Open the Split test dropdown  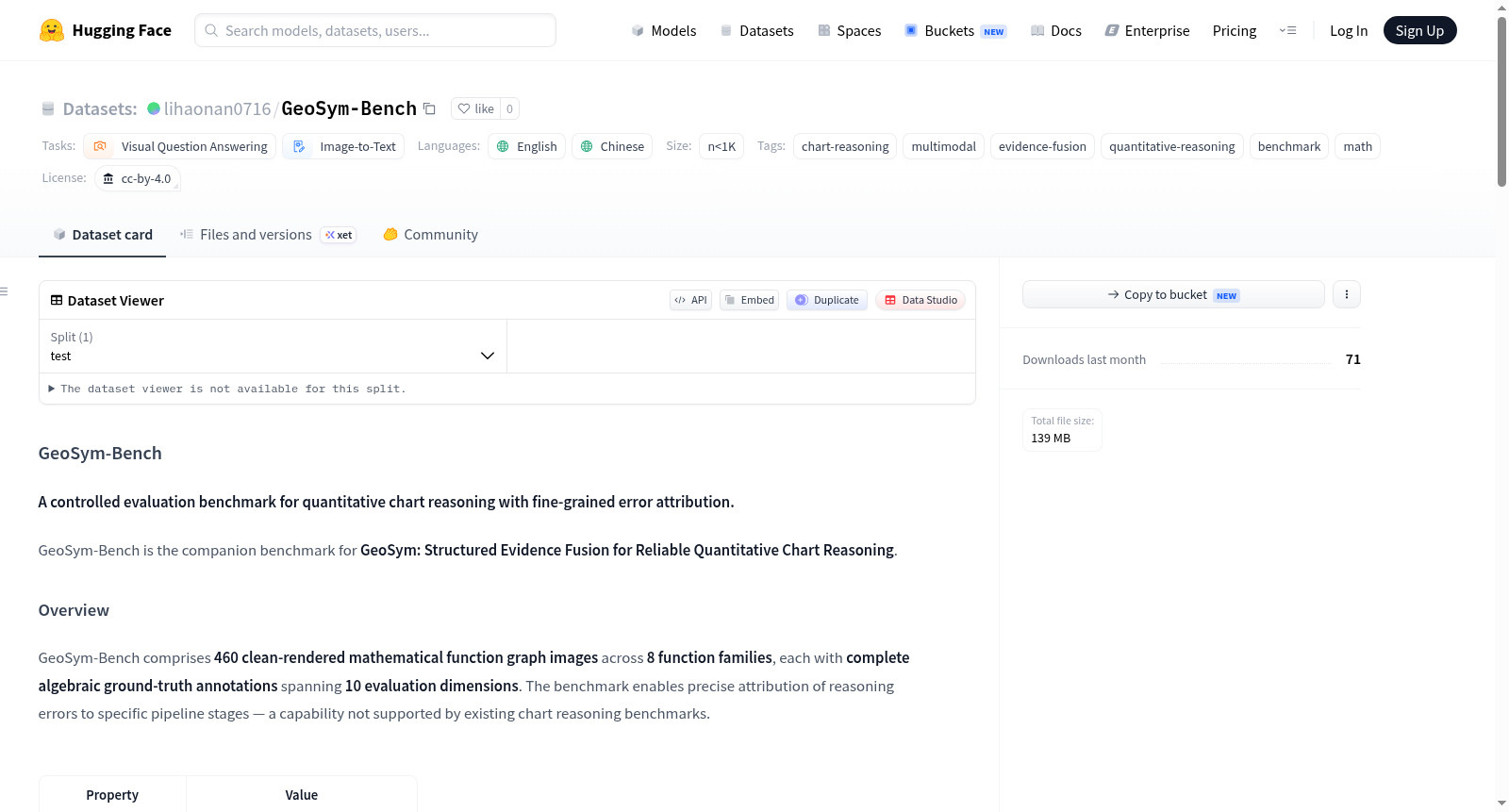pyautogui.click(x=273, y=346)
